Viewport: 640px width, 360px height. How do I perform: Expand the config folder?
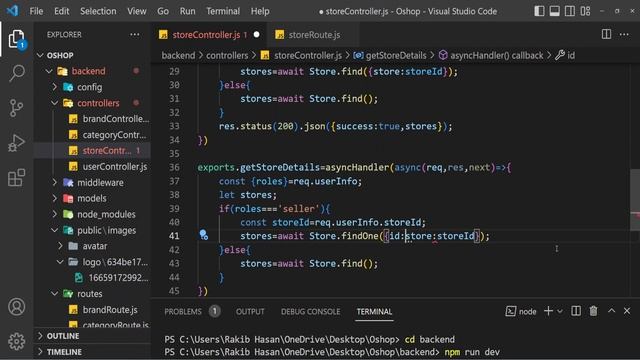click(89, 87)
